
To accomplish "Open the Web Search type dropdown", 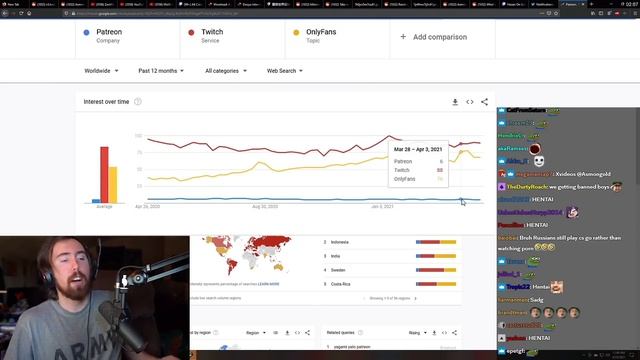I will (x=284, y=71).
